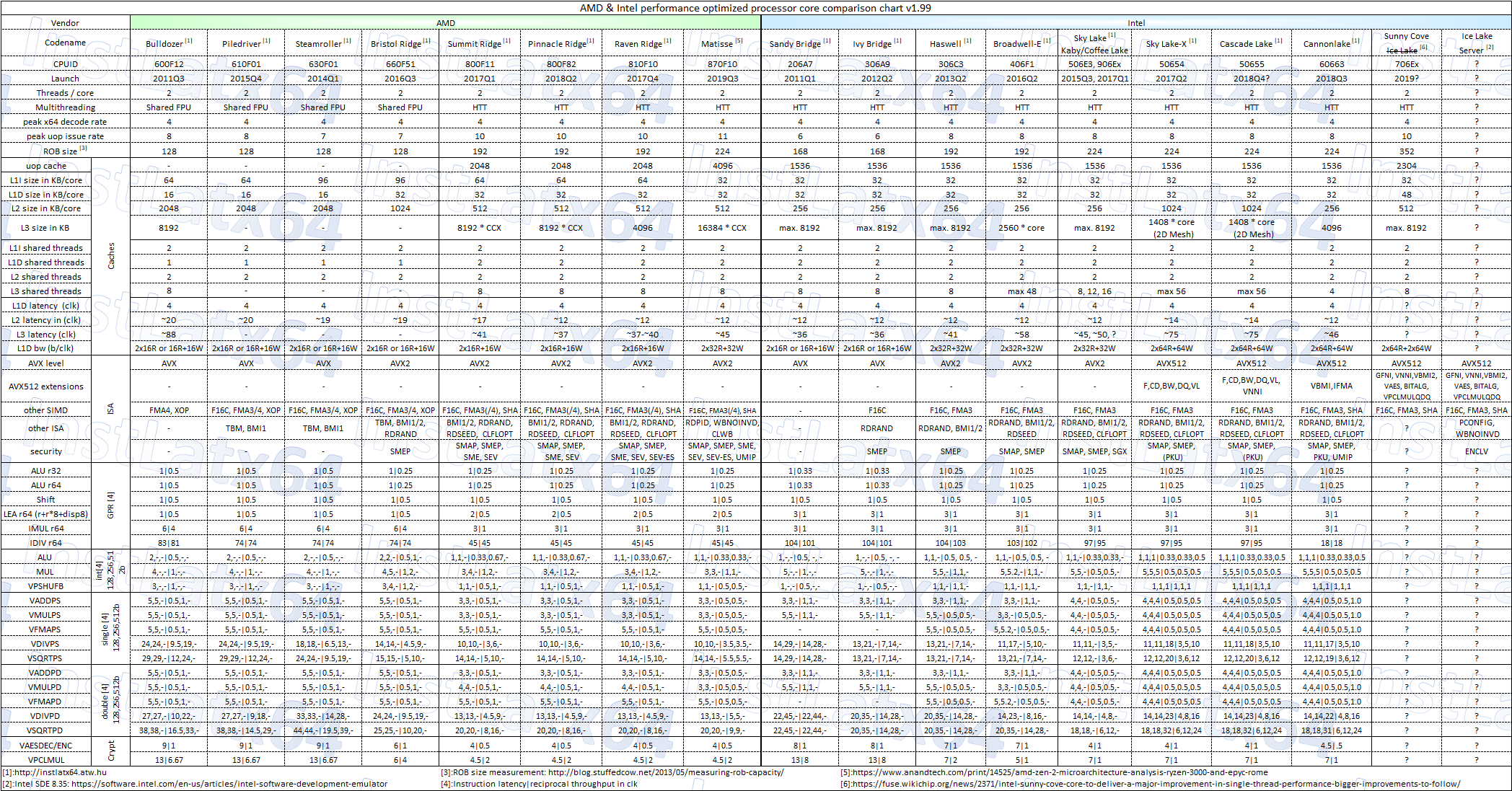Click the chart title text at top
This screenshot has height=791, width=1512.
tap(755, 8)
